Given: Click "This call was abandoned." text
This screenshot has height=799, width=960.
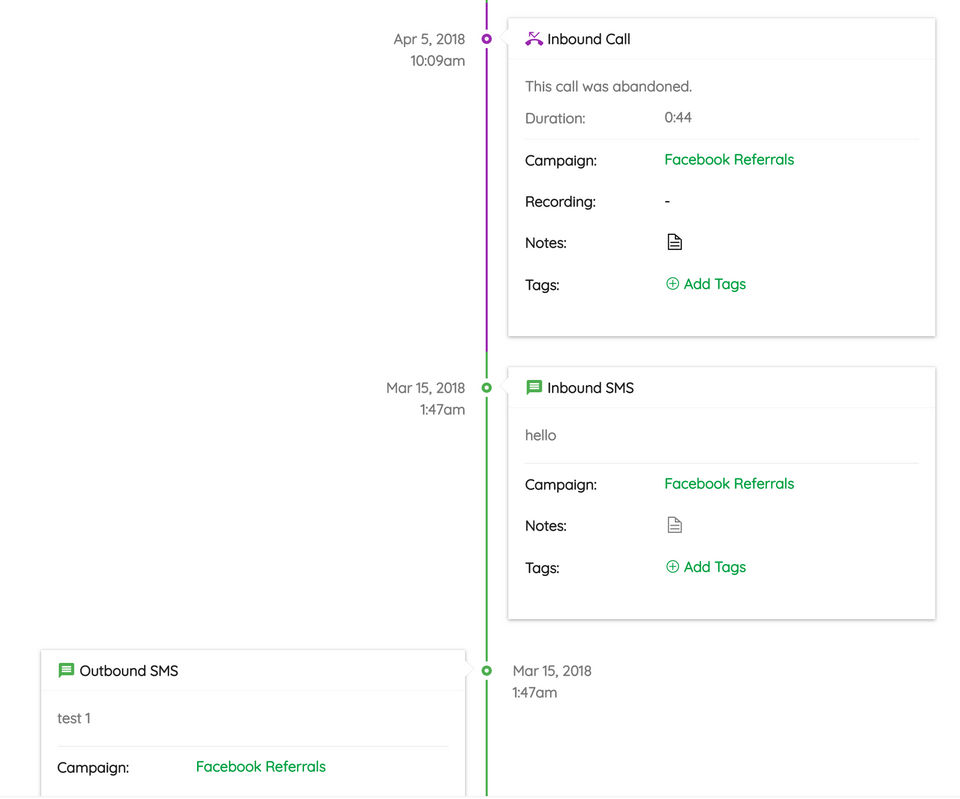Looking at the screenshot, I should click(608, 86).
